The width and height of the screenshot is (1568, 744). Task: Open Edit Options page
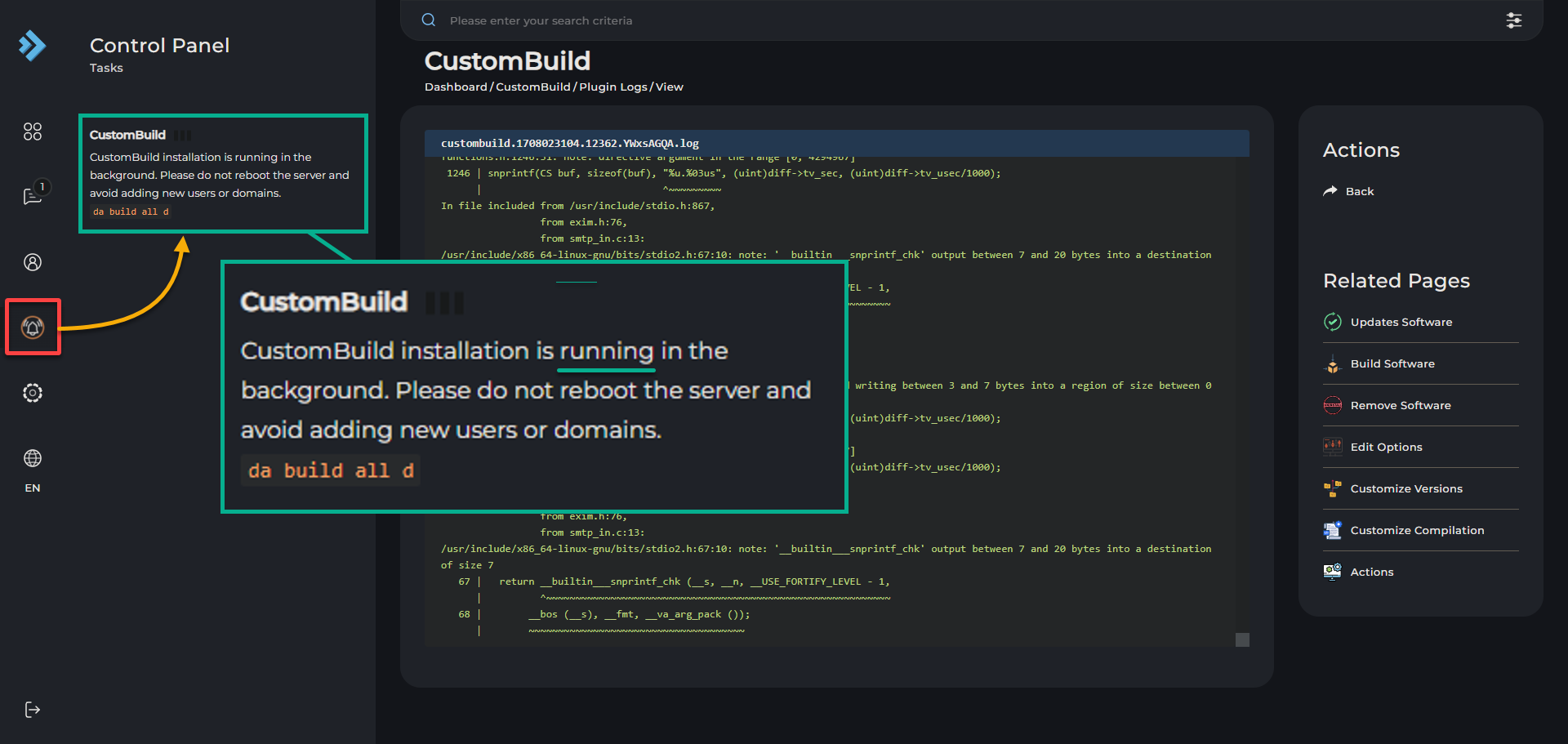click(1421, 447)
